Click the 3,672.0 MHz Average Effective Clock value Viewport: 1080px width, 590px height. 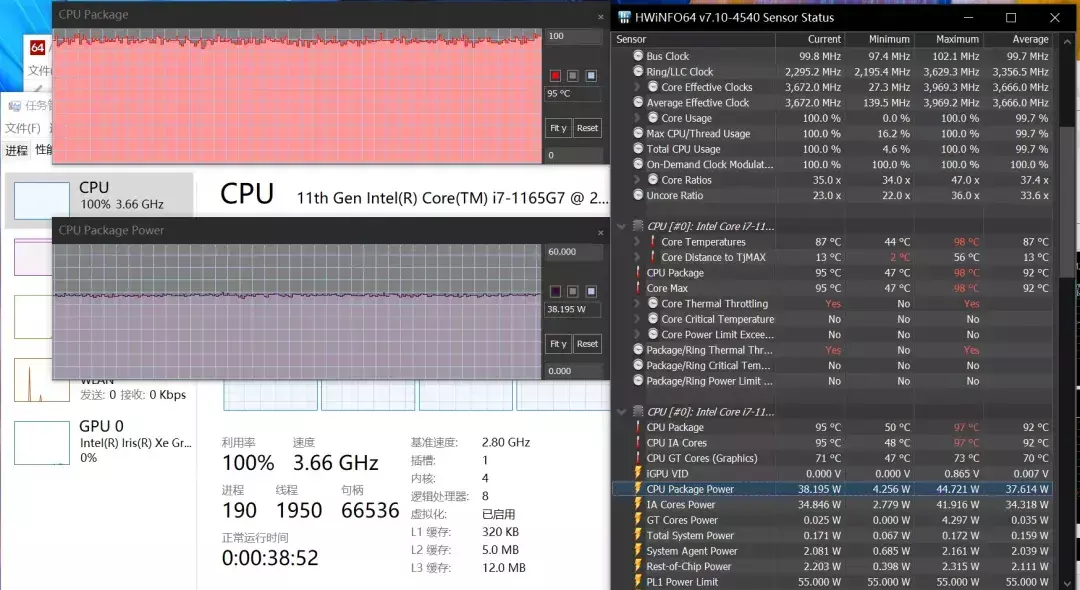[813, 103]
